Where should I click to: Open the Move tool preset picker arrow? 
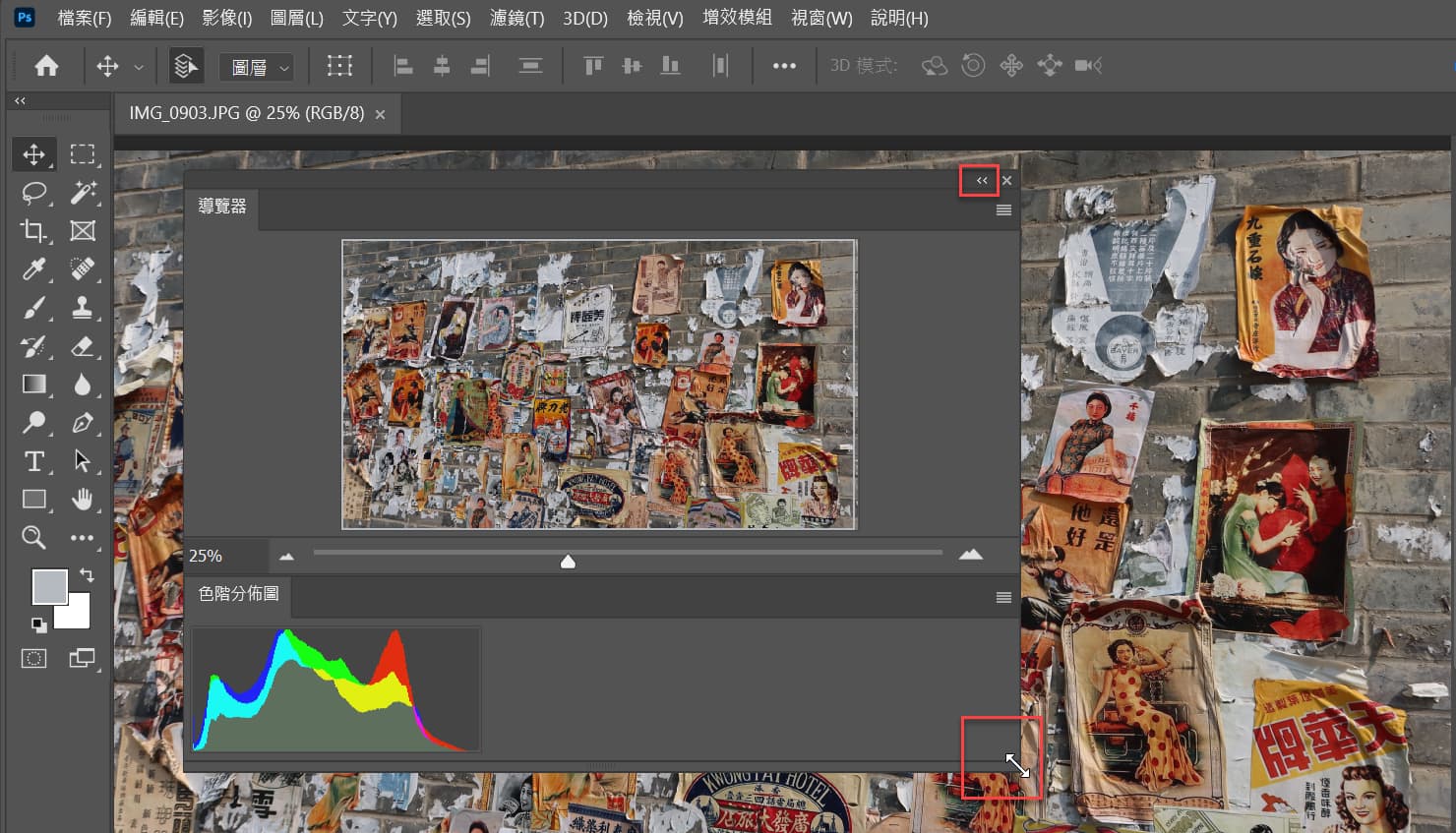(139, 67)
